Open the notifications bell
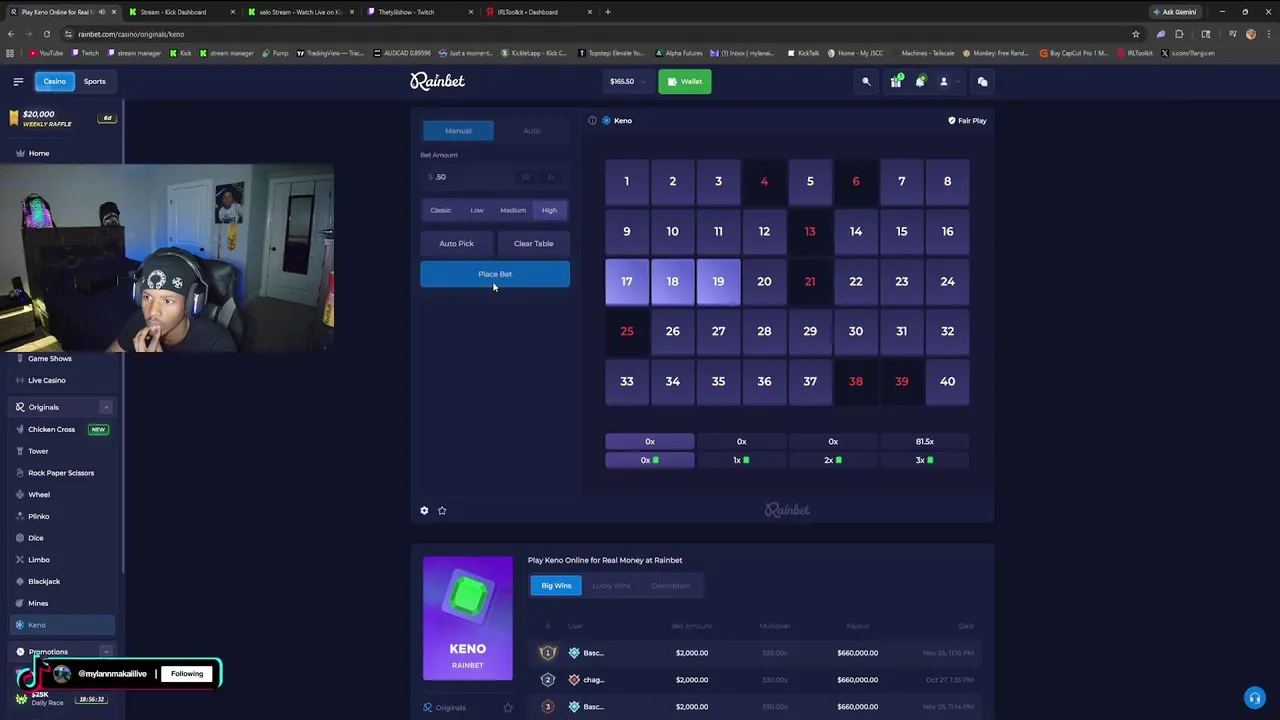The height and width of the screenshot is (720, 1280). click(920, 82)
